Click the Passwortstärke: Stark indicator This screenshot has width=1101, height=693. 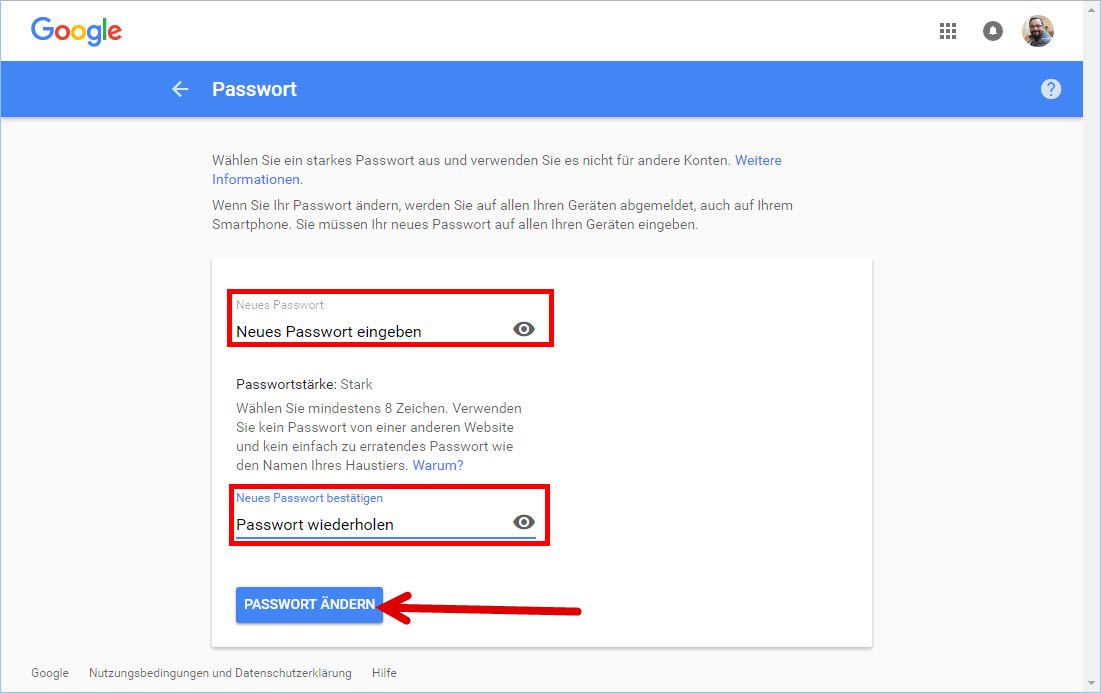click(x=304, y=384)
